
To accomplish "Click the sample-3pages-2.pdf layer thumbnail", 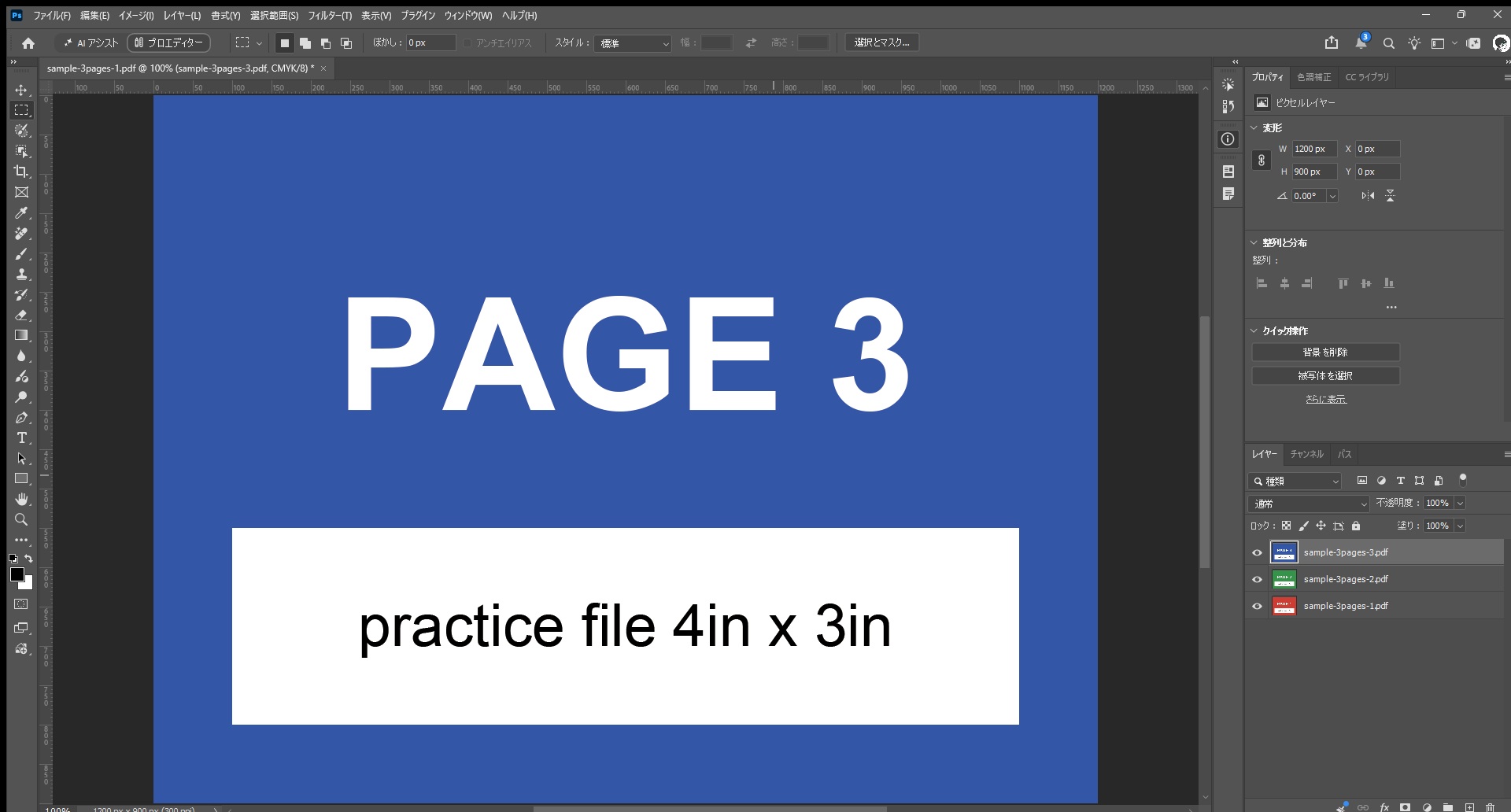I will coord(1284,579).
